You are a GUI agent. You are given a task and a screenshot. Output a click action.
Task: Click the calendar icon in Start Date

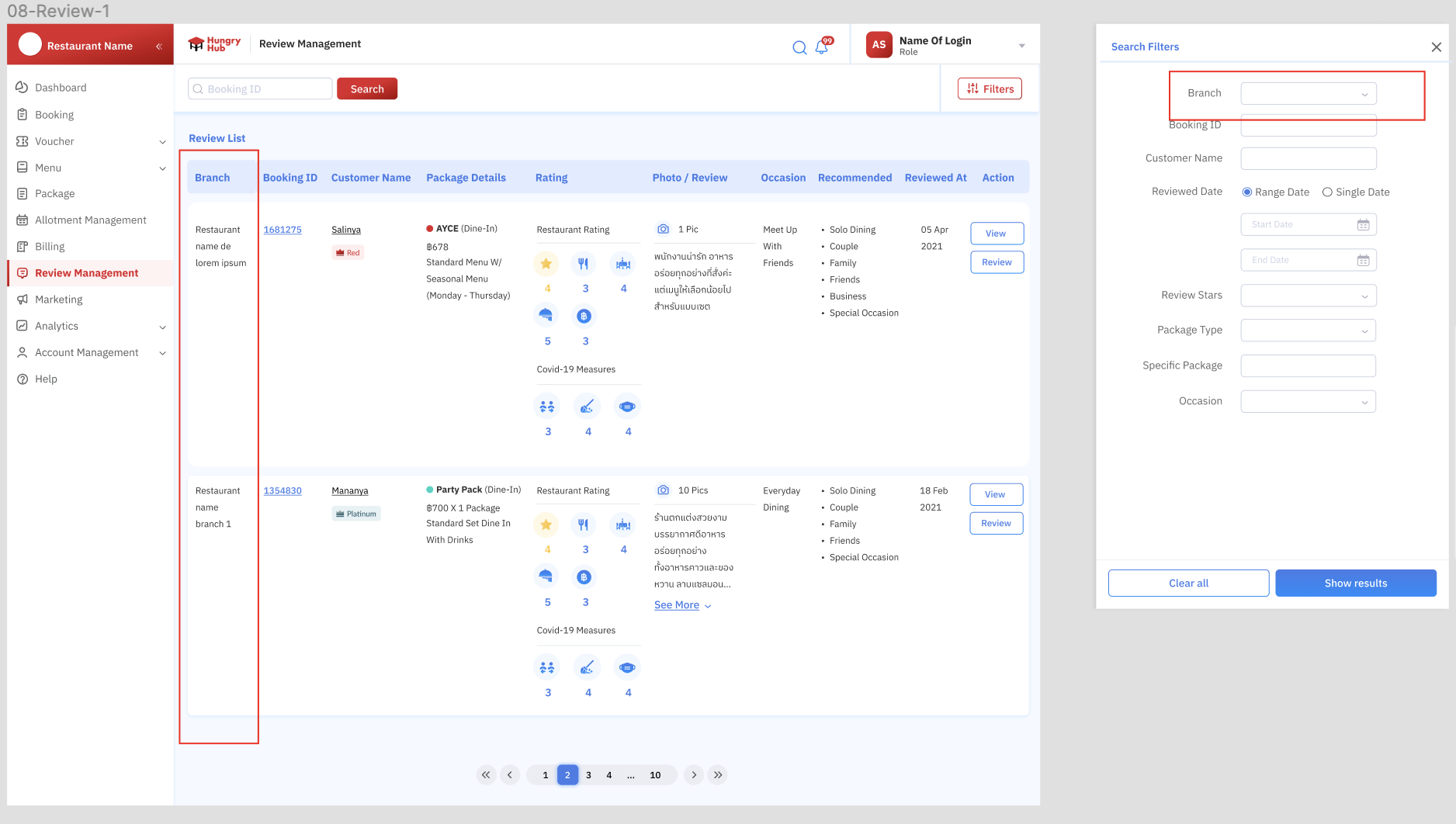tap(1363, 225)
